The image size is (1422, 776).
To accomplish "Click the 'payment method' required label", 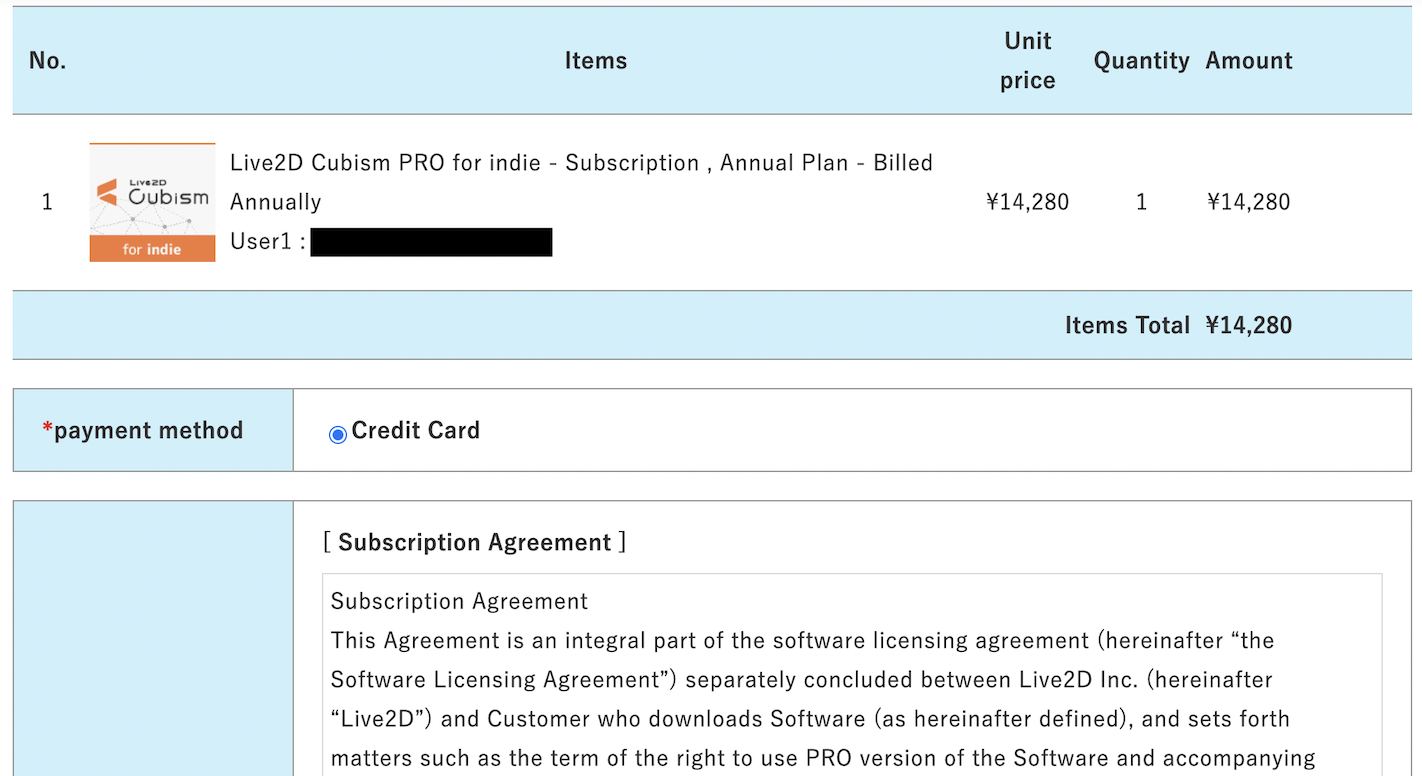I will (143, 430).
